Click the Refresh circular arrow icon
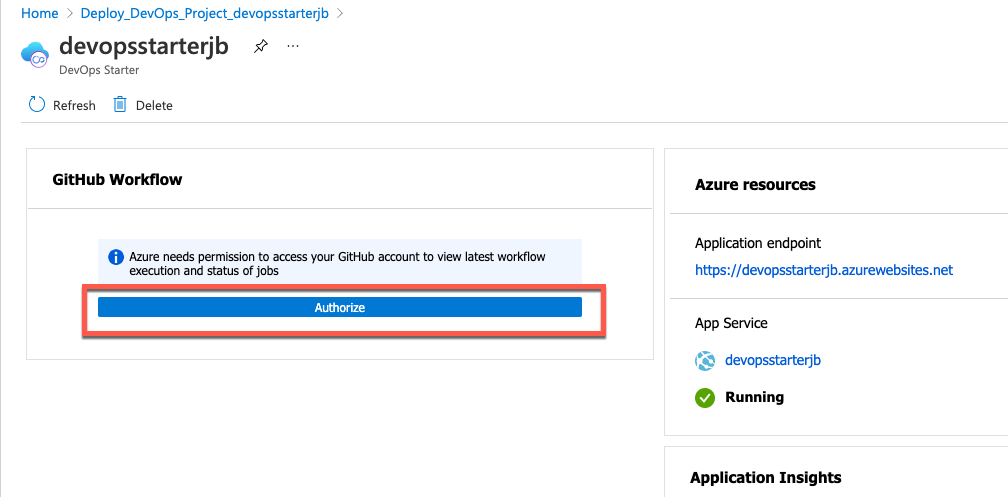This screenshot has width=1008, height=497. click(x=37, y=105)
